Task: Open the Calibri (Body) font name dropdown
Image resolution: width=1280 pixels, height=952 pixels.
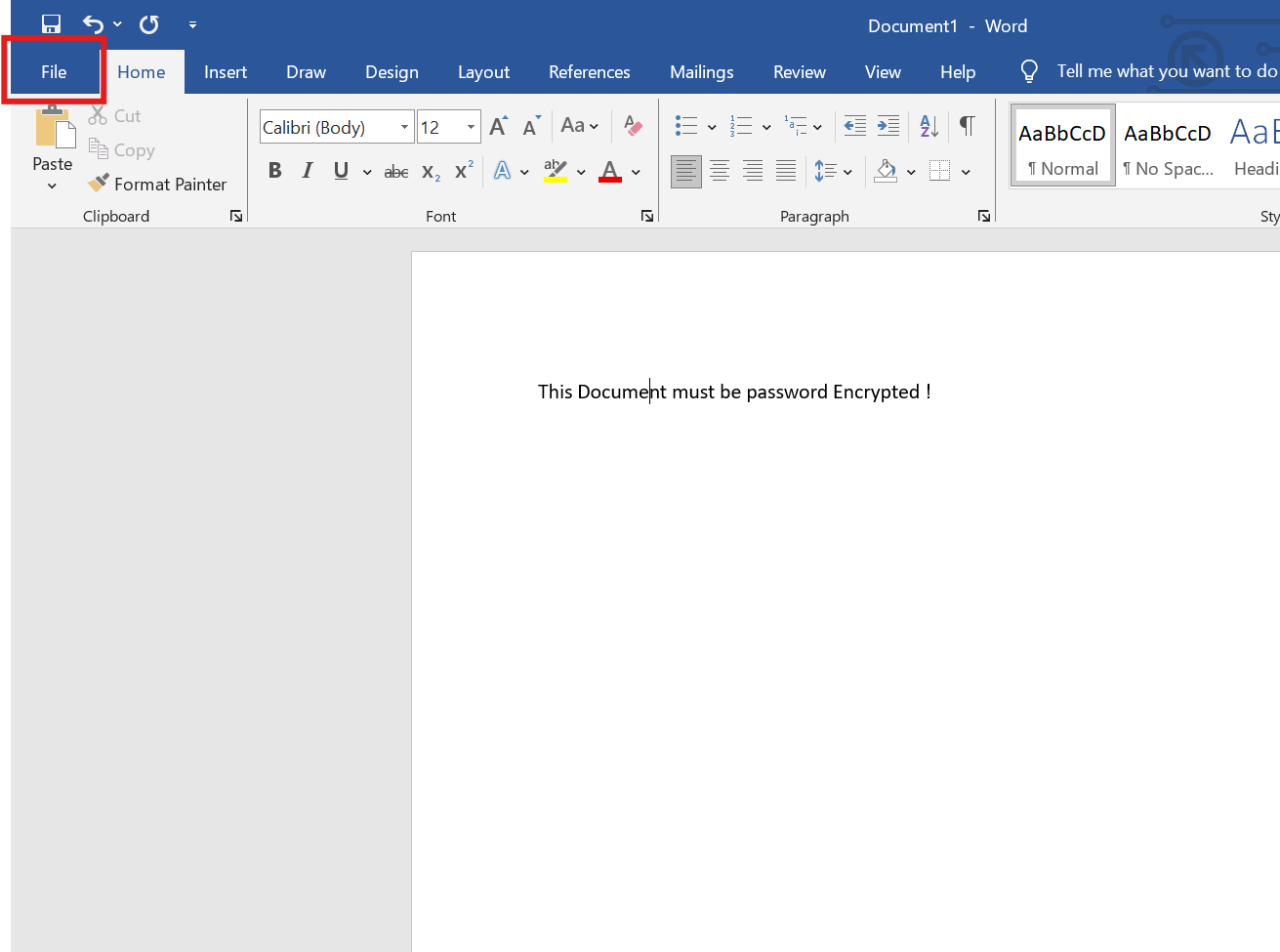Action: (404, 127)
